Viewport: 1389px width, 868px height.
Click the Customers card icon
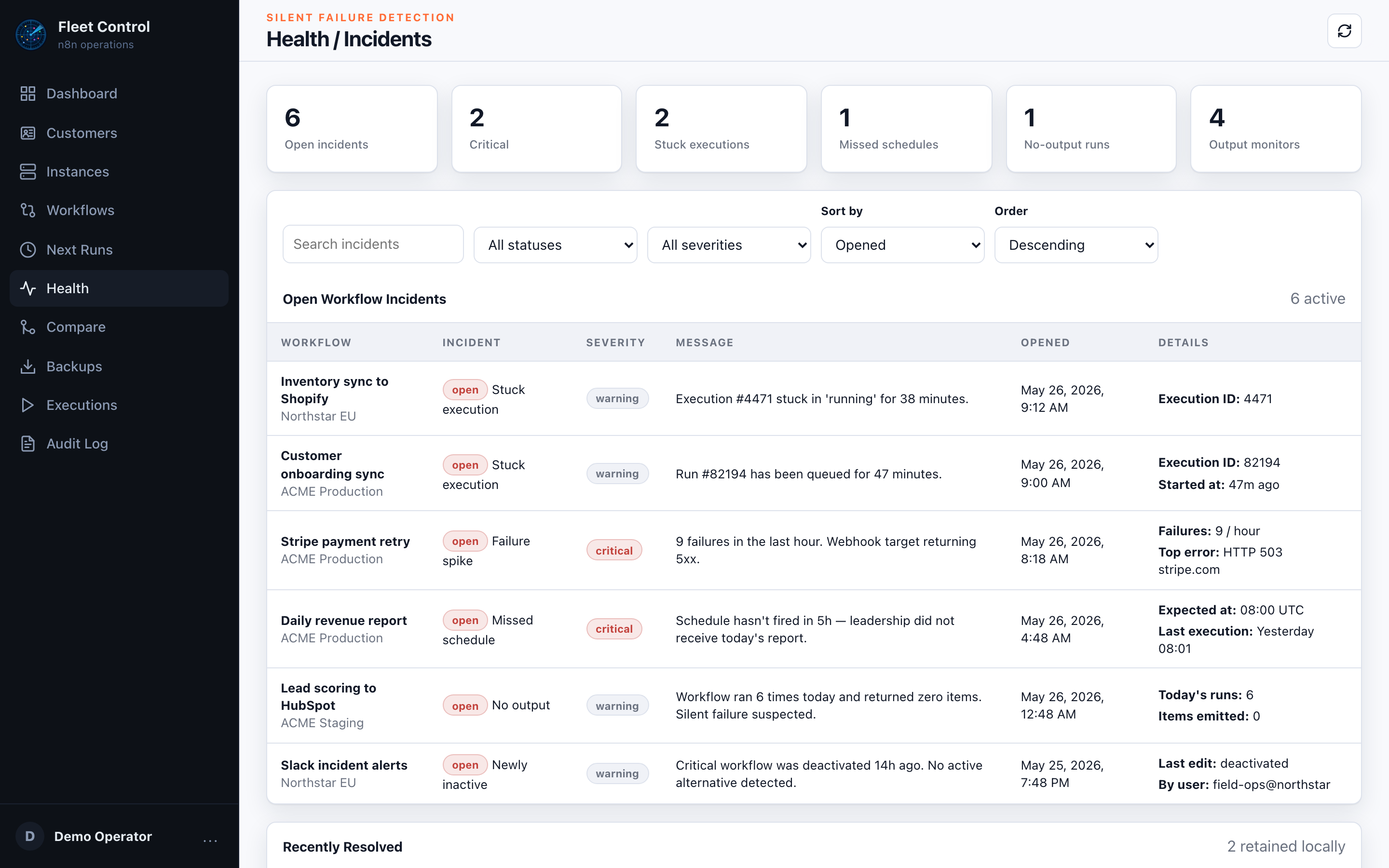click(x=27, y=133)
